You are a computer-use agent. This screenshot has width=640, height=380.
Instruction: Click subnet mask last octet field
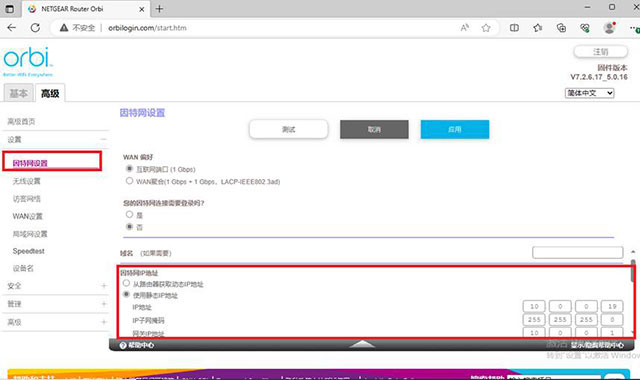click(x=612, y=320)
